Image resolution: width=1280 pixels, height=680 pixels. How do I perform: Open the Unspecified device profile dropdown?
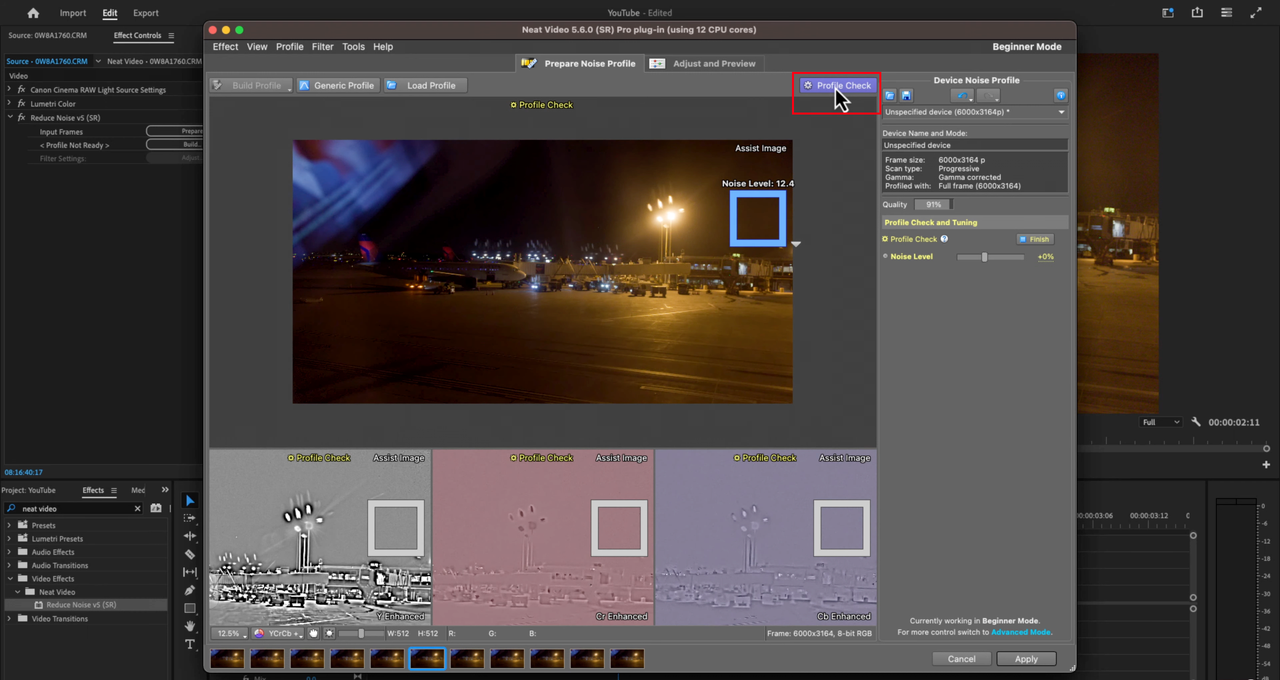974,112
